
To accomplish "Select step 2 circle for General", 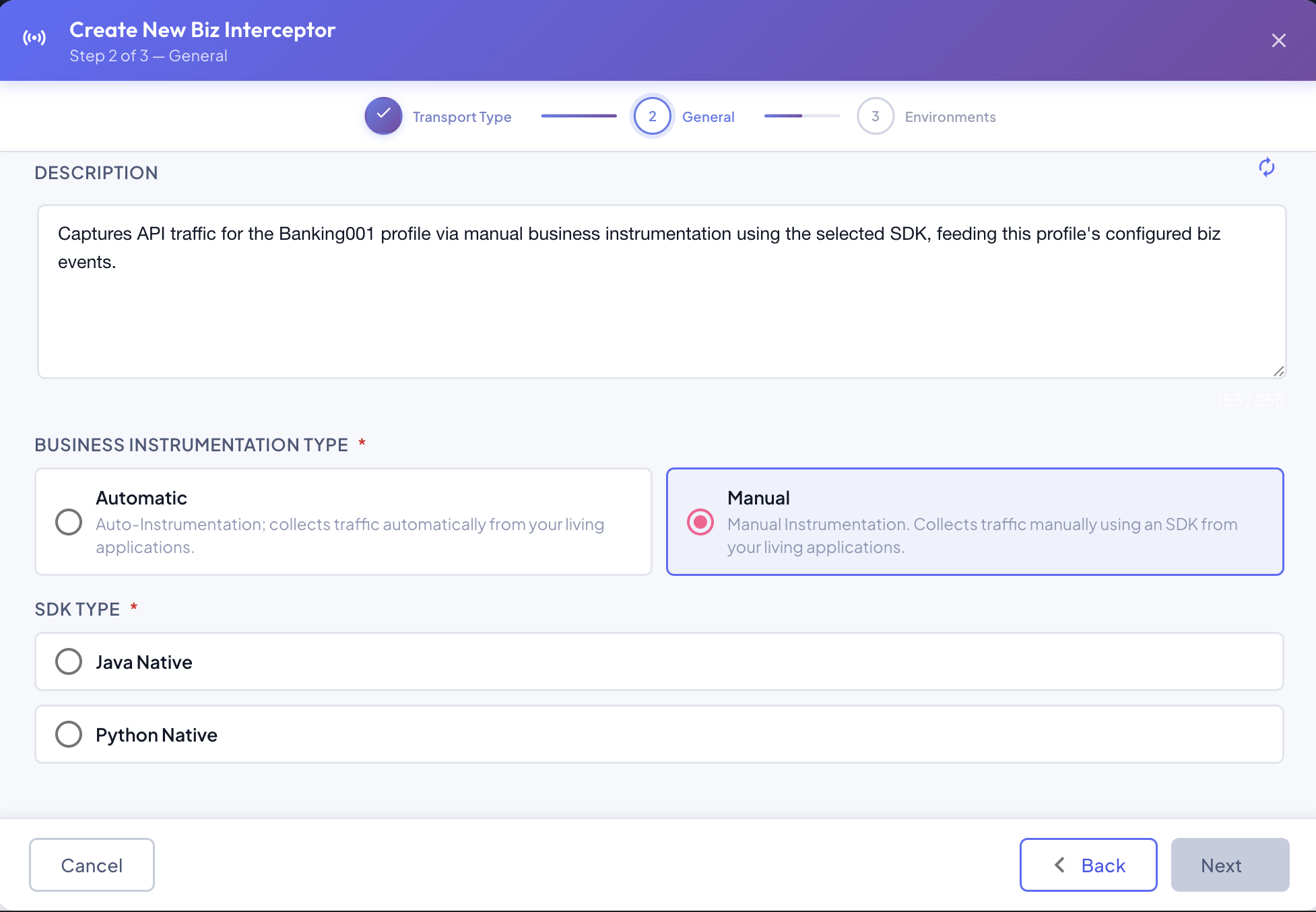I will pyautogui.click(x=652, y=116).
